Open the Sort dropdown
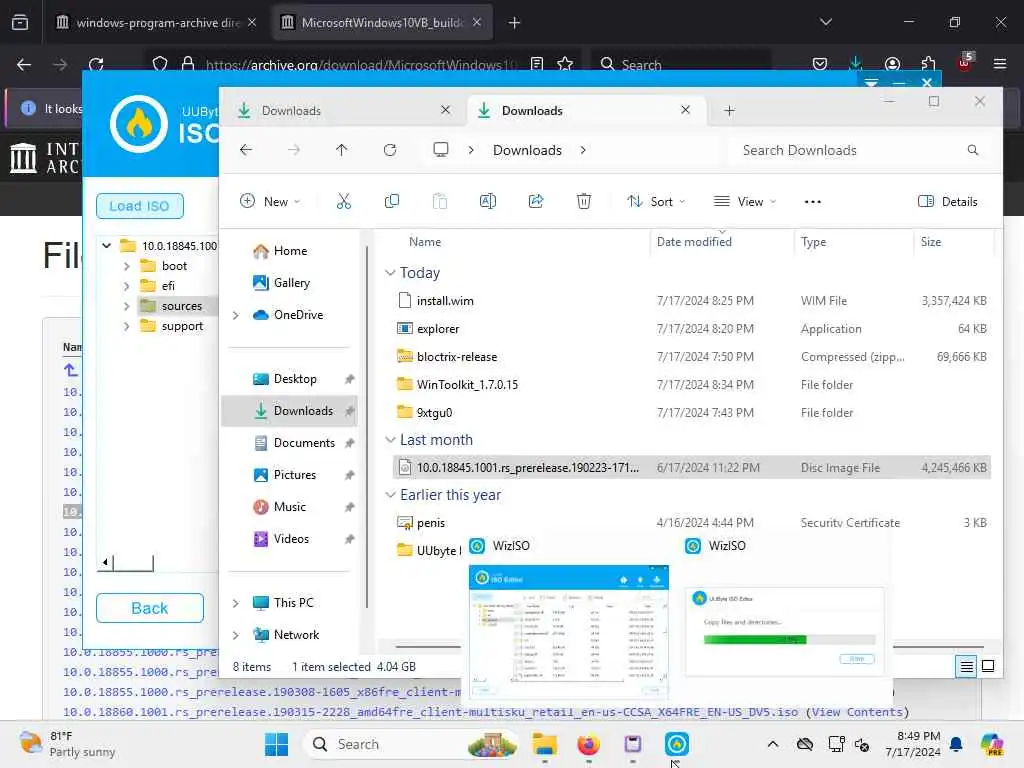The width and height of the screenshot is (1024, 768). [656, 201]
